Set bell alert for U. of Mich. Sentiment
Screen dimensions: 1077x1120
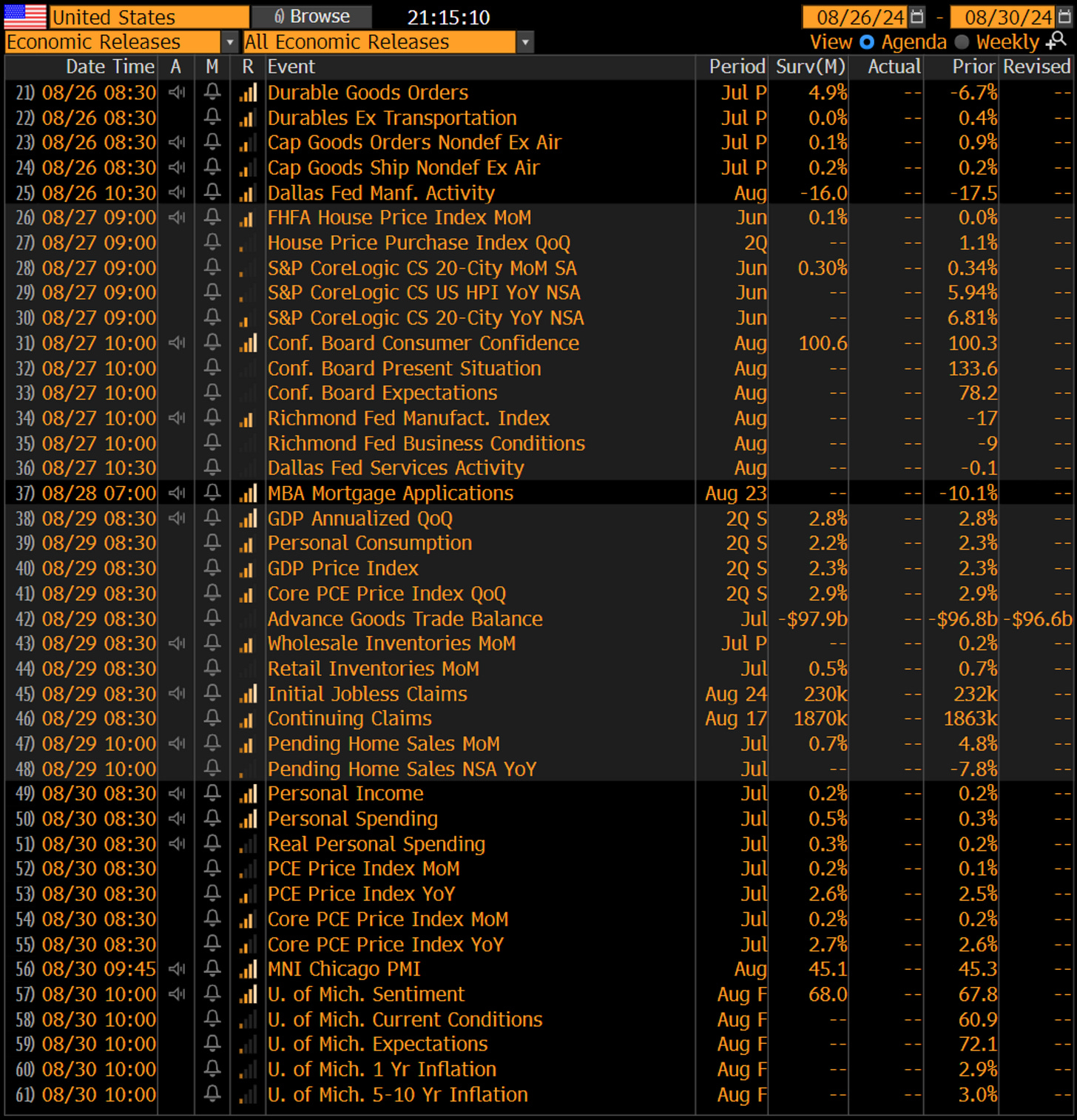(x=212, y=994)
